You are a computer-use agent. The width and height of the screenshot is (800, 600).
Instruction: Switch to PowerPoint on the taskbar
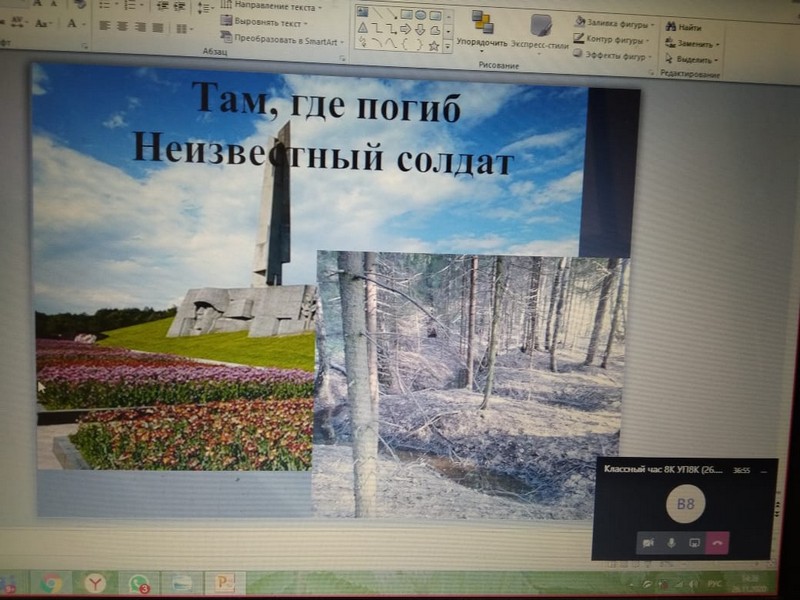(x=225, y=582)
